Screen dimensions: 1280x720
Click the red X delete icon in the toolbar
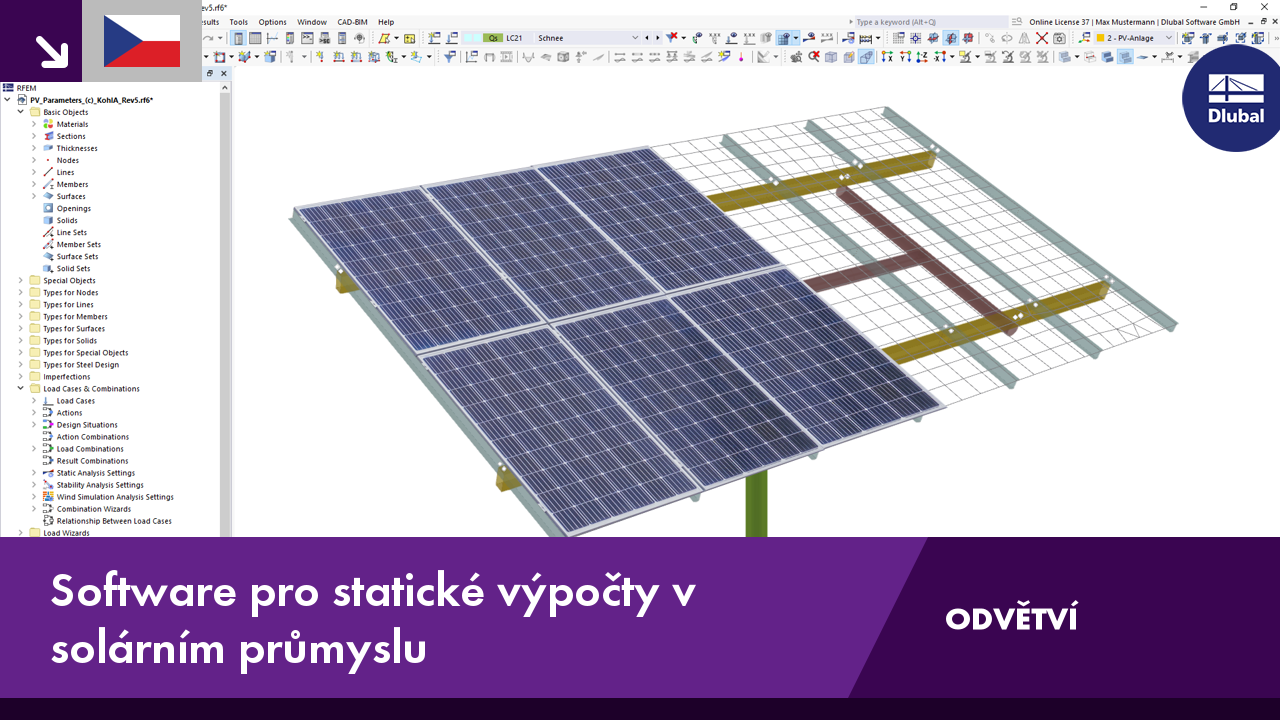[1042, 38]
